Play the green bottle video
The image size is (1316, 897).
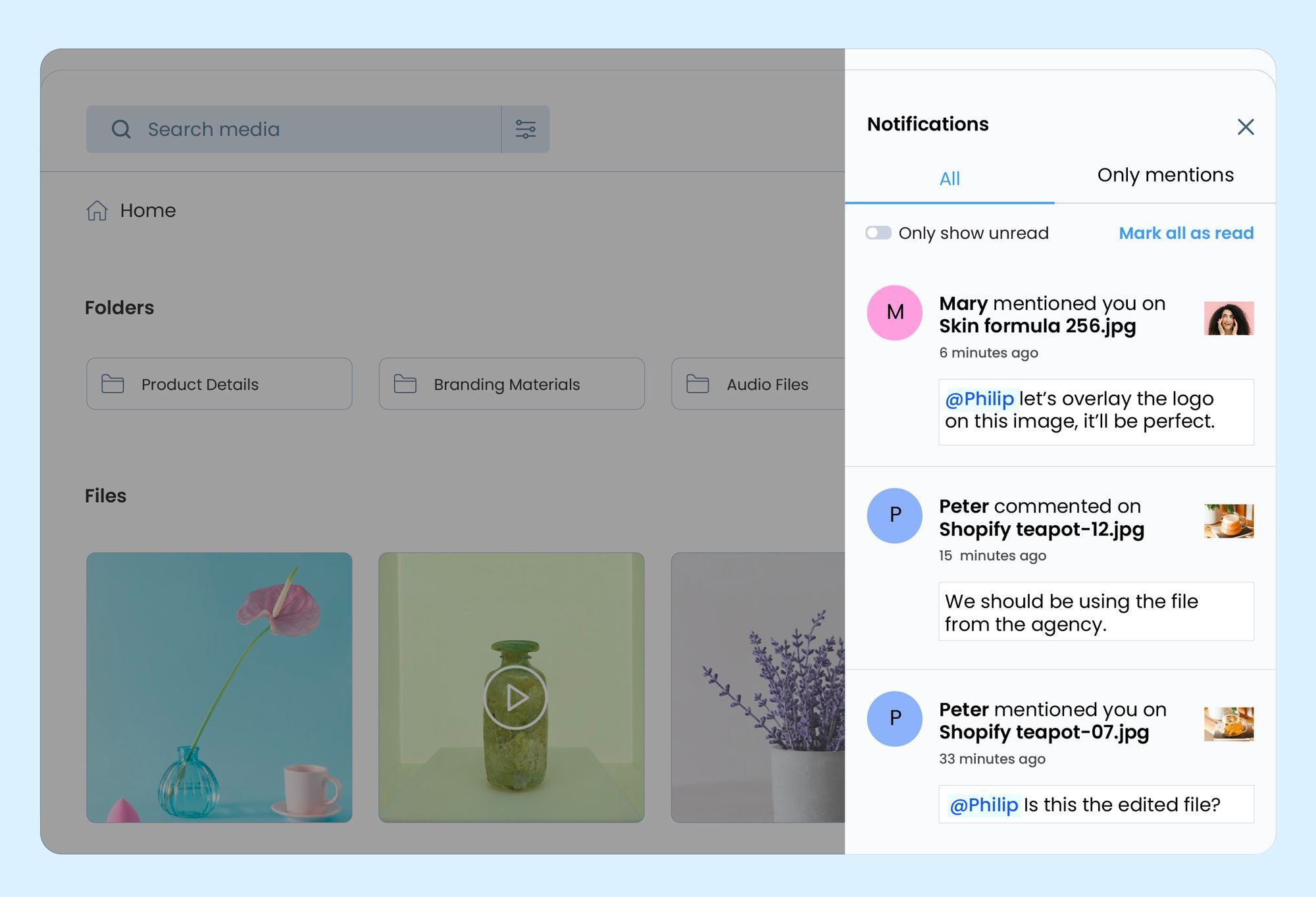515,698
